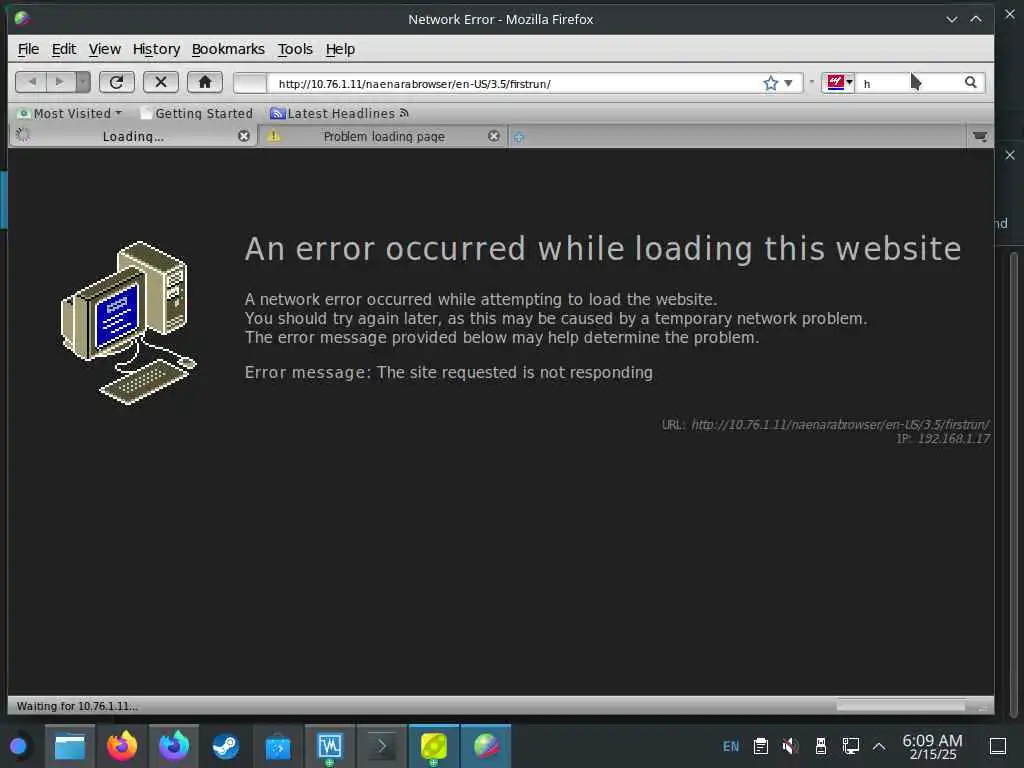1024x768 pixels.
Task: Open the removable devices tray icon
Action: point(821,746)
